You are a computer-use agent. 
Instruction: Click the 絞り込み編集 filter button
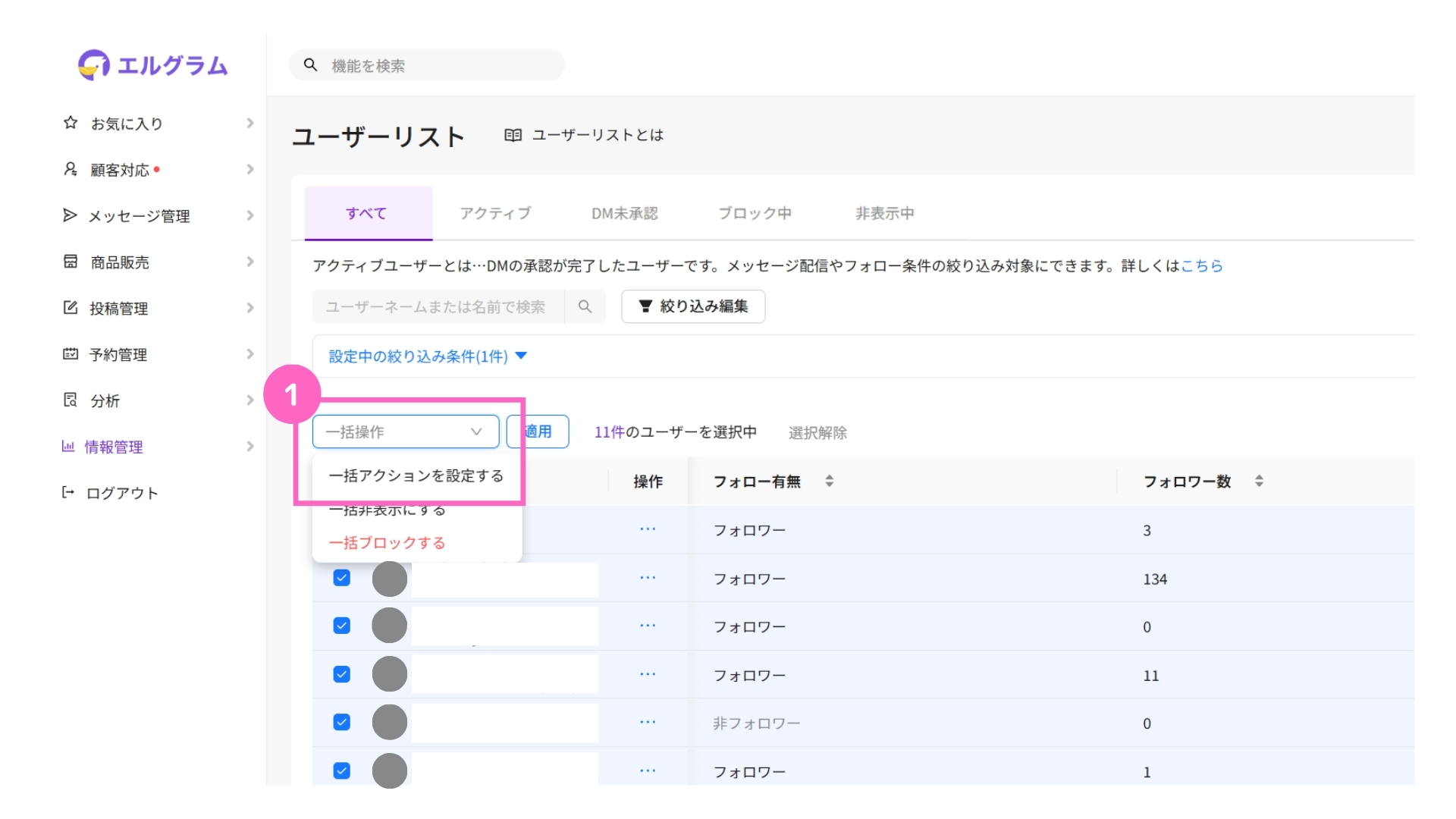pyautogui.click(x=693, y=306)
